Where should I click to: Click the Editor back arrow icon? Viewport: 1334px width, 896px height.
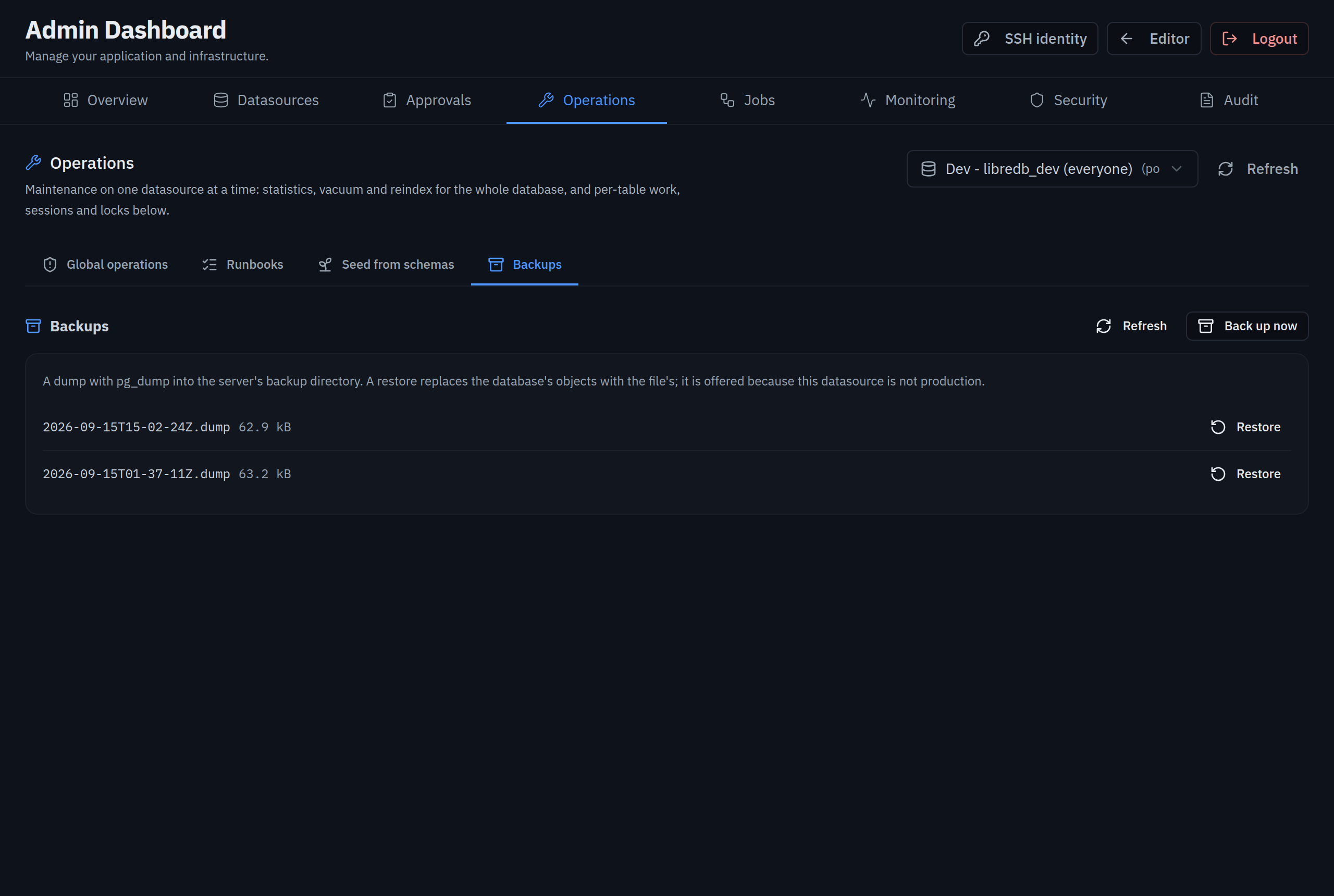[1127, 39]
